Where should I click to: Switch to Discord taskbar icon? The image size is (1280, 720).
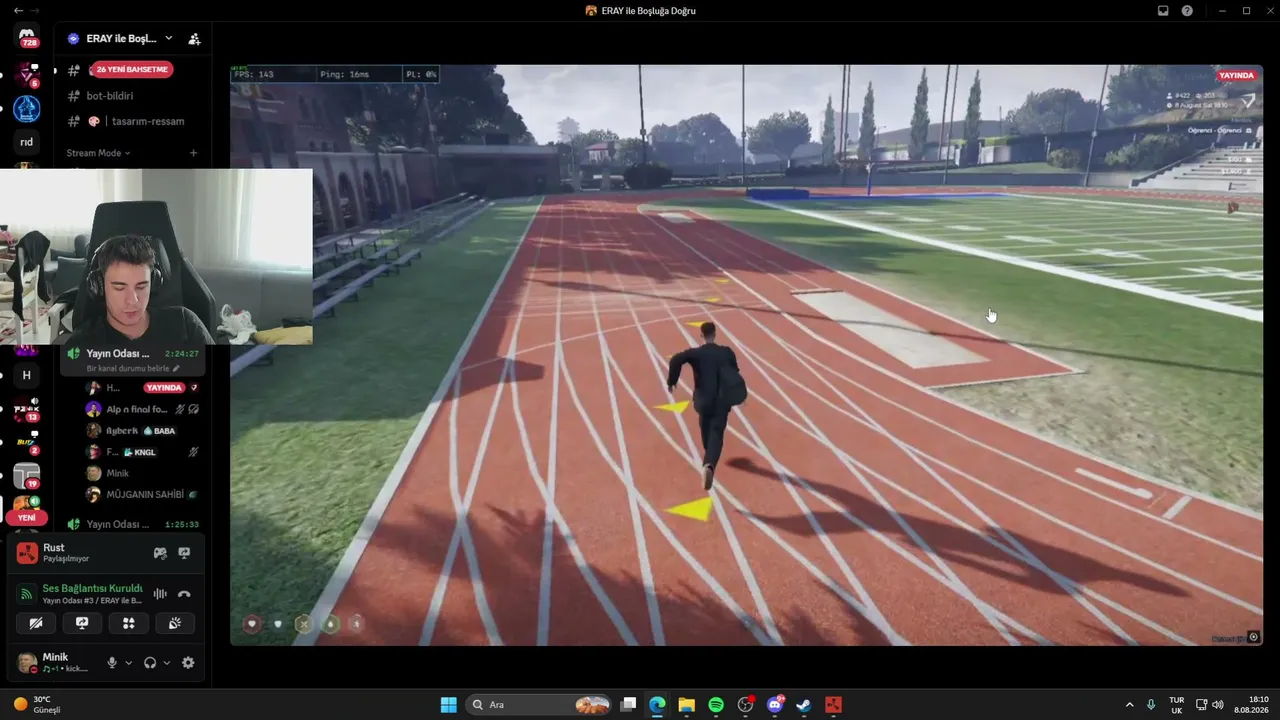pos(775,705)
